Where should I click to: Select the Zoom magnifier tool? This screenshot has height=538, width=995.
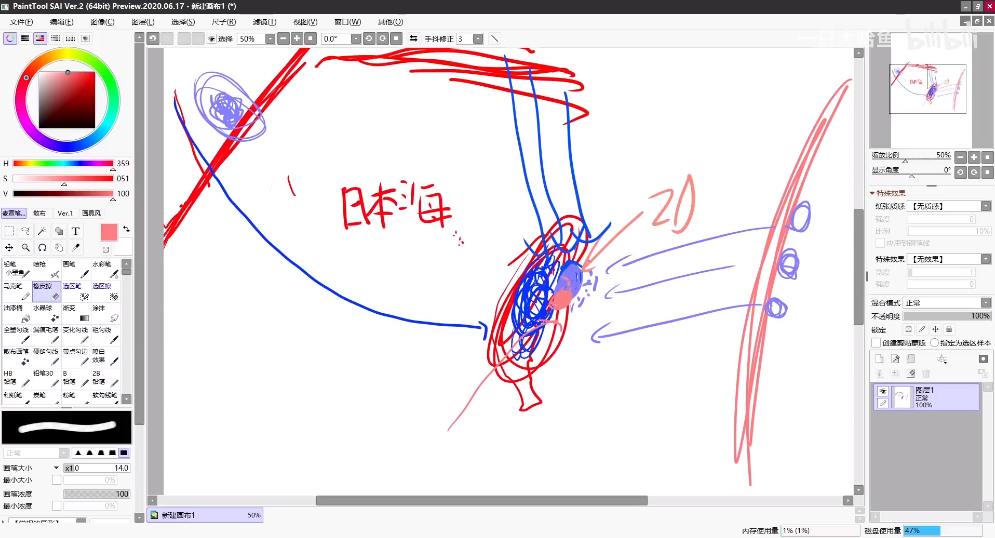click(25, 247)
